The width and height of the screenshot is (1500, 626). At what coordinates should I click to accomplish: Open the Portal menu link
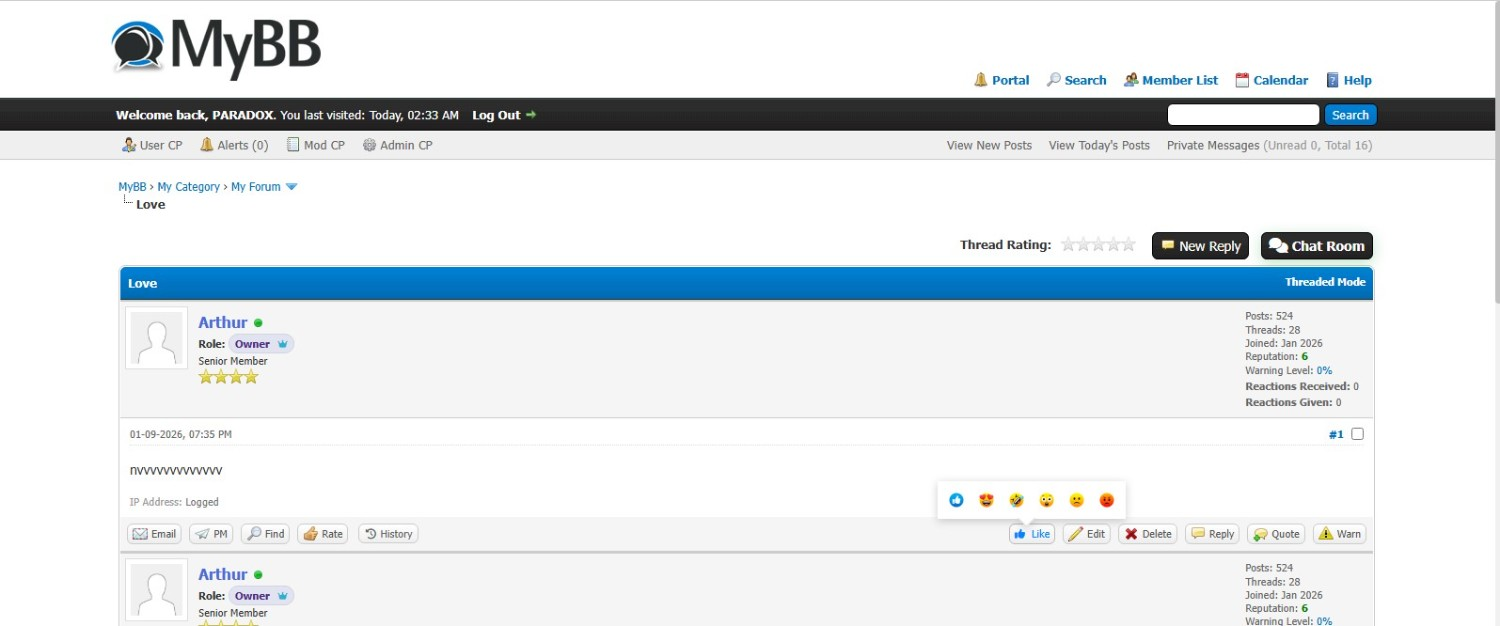coord(1001,80)
